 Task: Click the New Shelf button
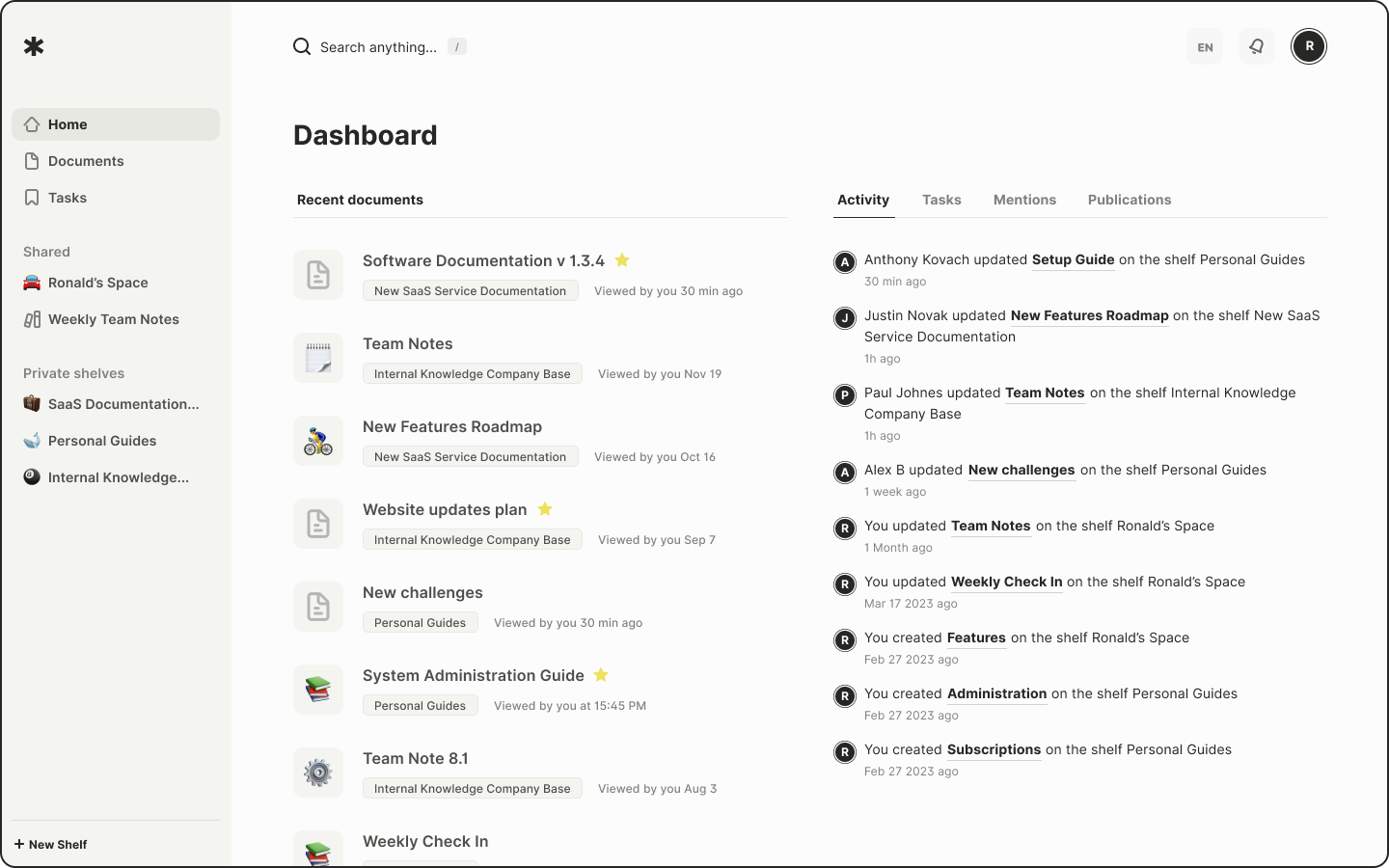[x=50, y=844]
